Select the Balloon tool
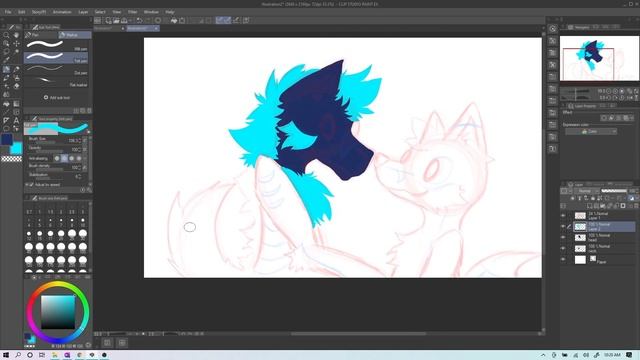The image size is (640, 360). pyautogui.click(x=6, y=129)
